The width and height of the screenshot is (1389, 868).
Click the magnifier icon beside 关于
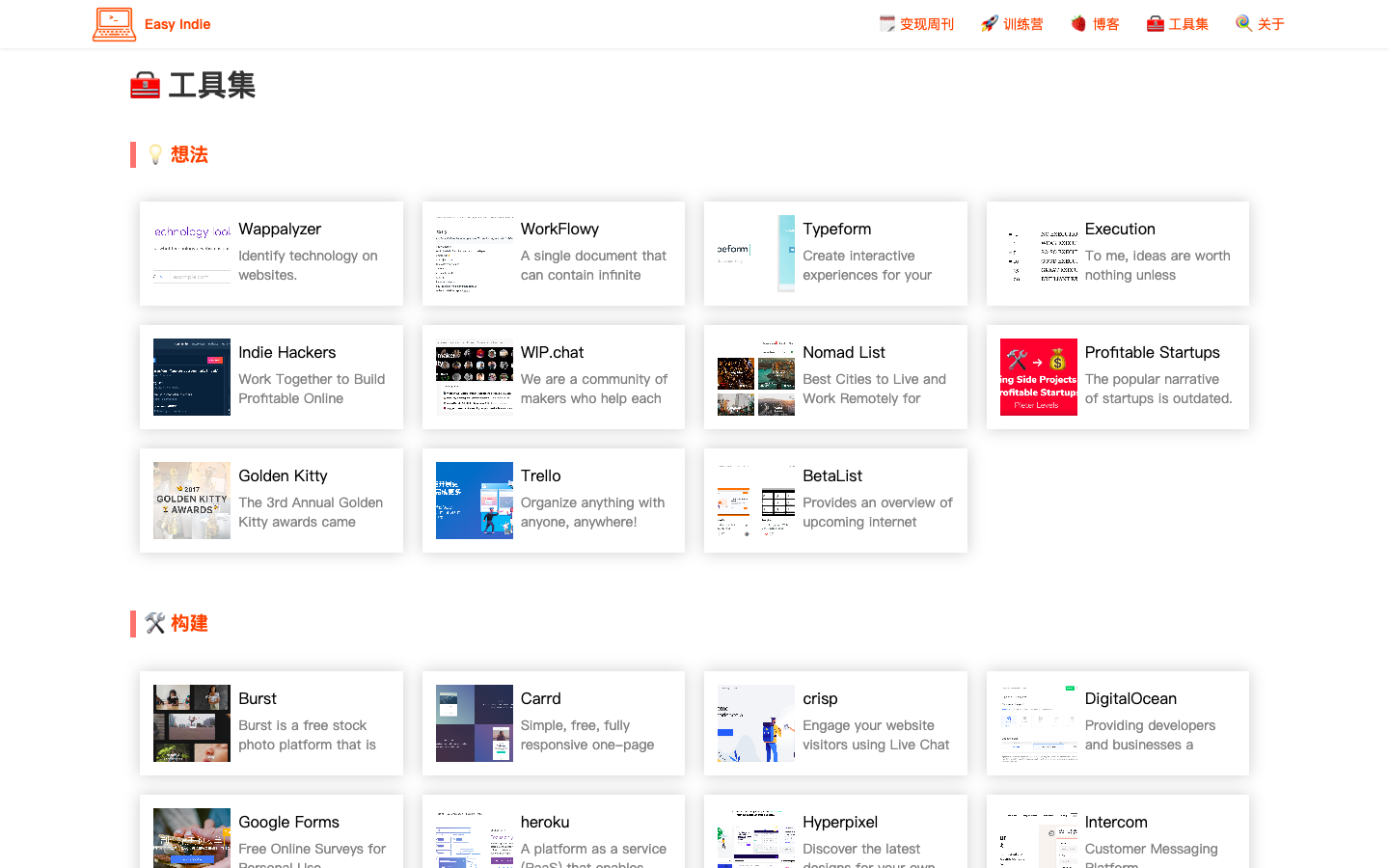1243,23
